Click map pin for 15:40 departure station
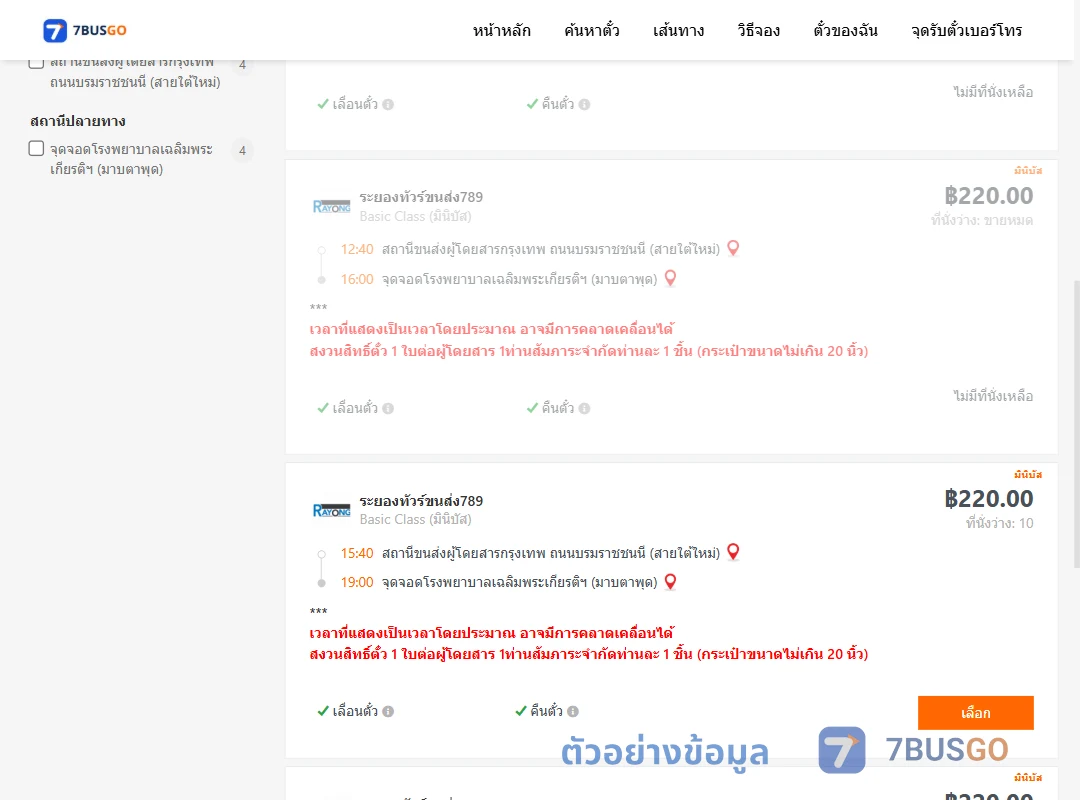The width and height of the screenshot is (1080, 800). [x=734, y=552]
